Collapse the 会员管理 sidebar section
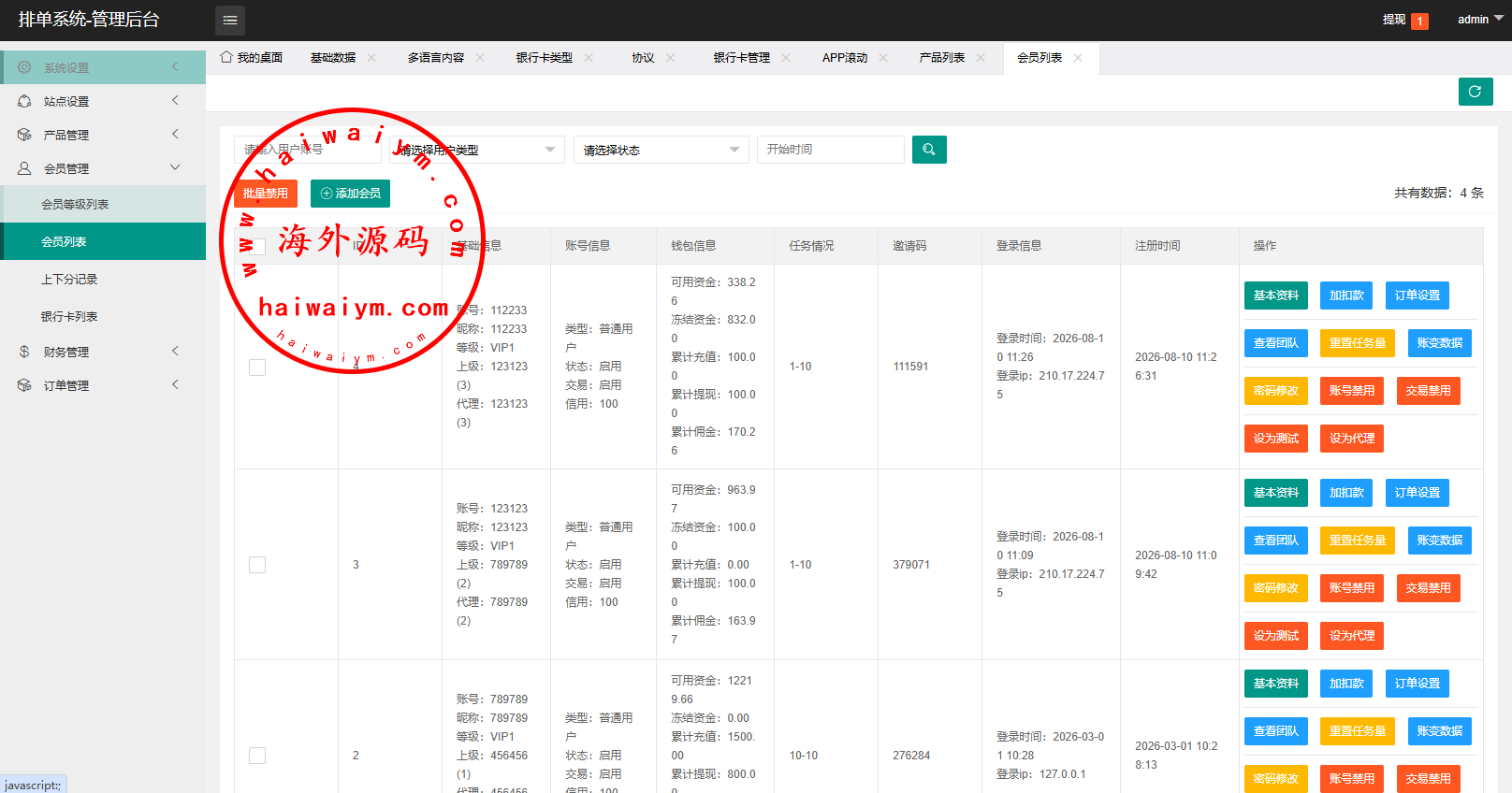Image resolution: width=1512 pixels, height=793 pixels. click(x=103, y=168)
